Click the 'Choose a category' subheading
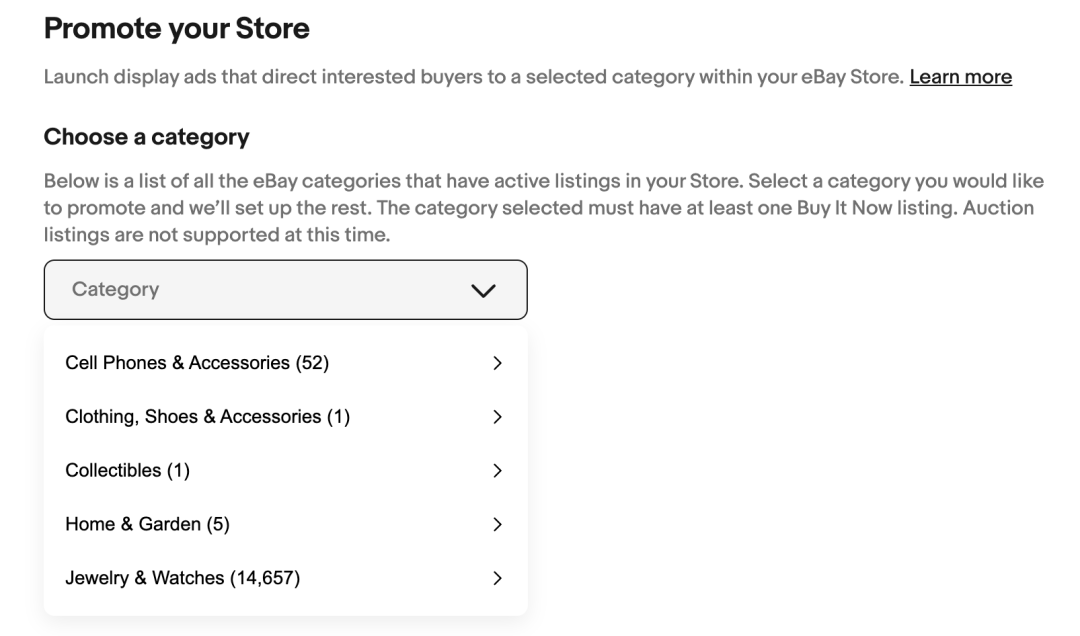This screenshot has width=1080, height=636. click(146, 136)
